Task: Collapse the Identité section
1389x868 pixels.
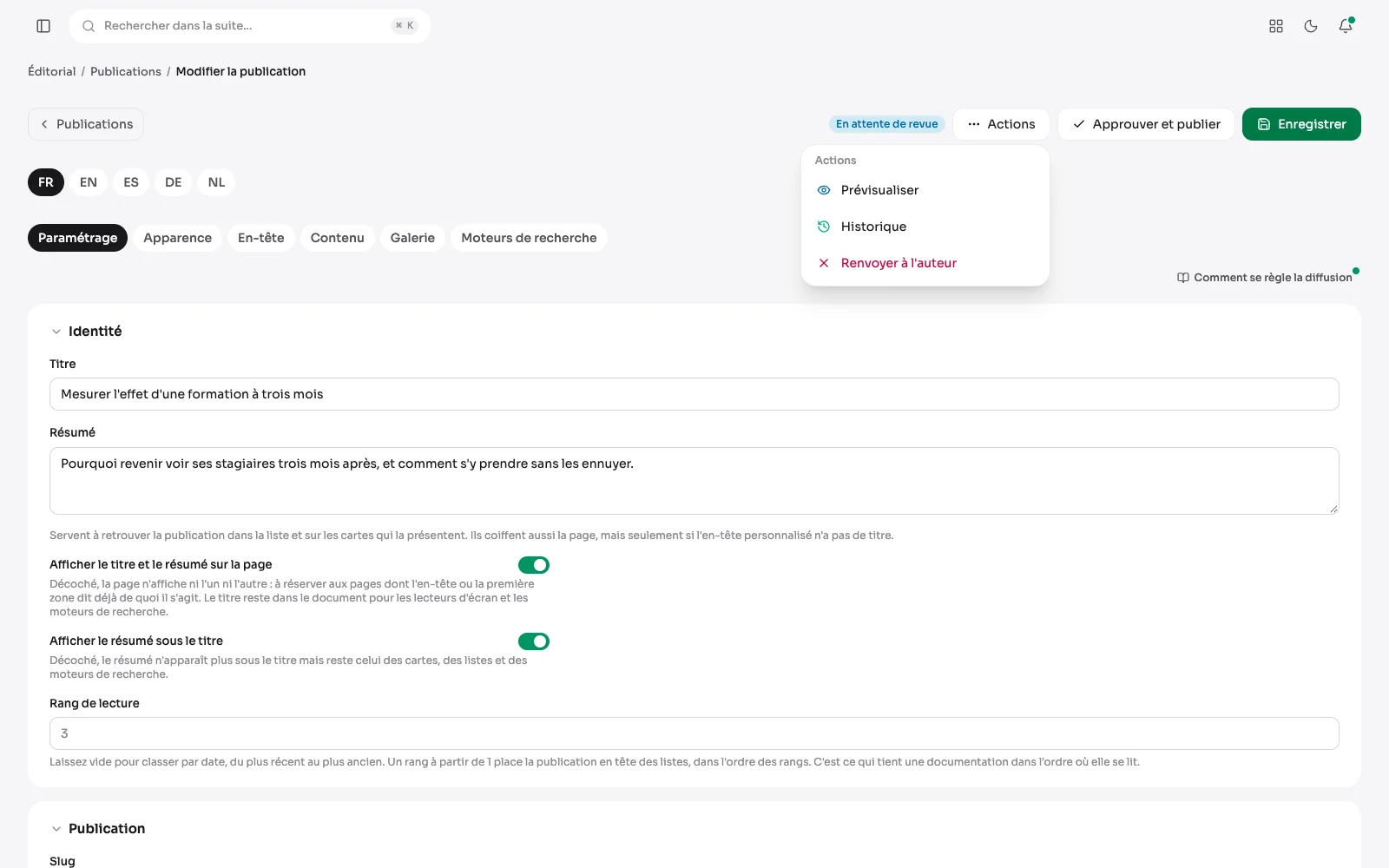Action: pos(56,332)
